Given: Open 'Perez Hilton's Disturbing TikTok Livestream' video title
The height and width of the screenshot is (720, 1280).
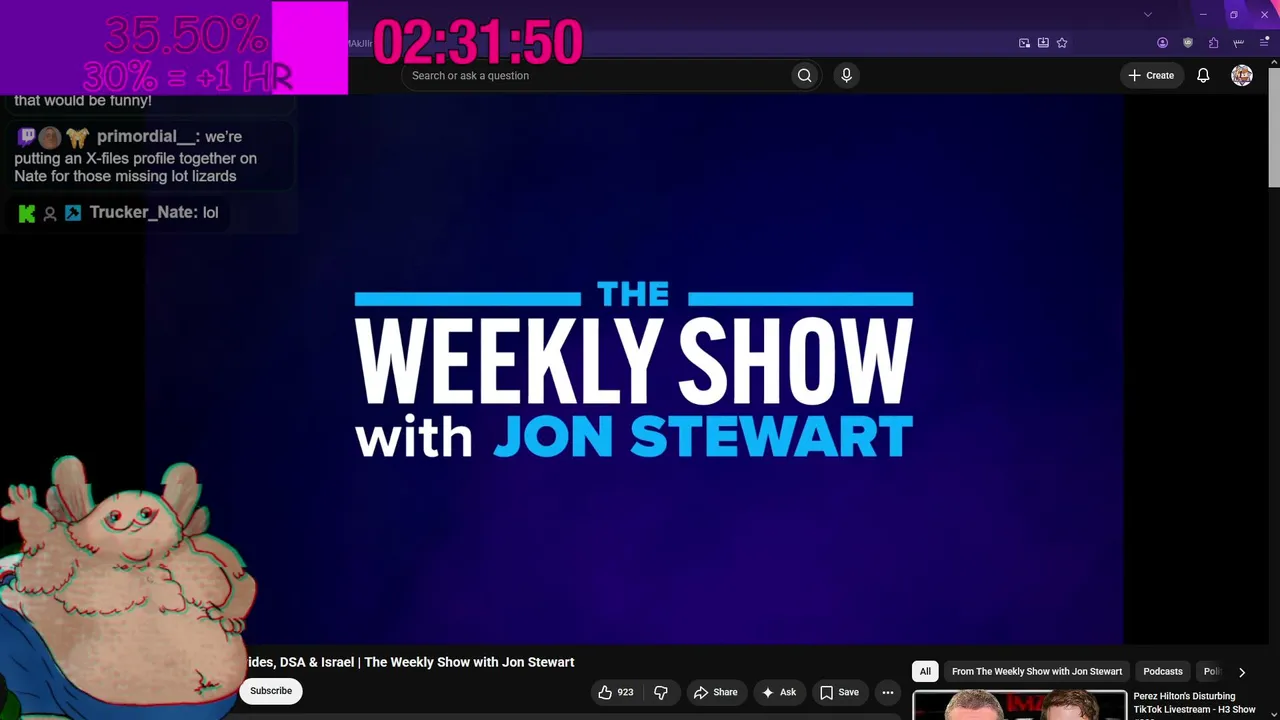Looking at the screenshot, I should tap(1194, 703).
